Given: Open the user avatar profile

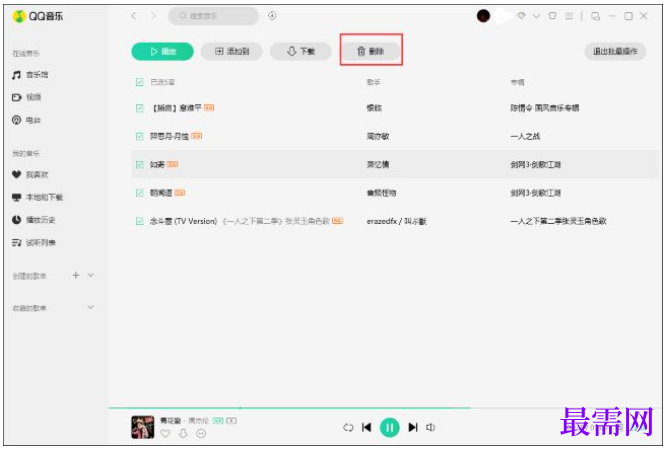Looking at the screenshot, I should coord(483,16).
